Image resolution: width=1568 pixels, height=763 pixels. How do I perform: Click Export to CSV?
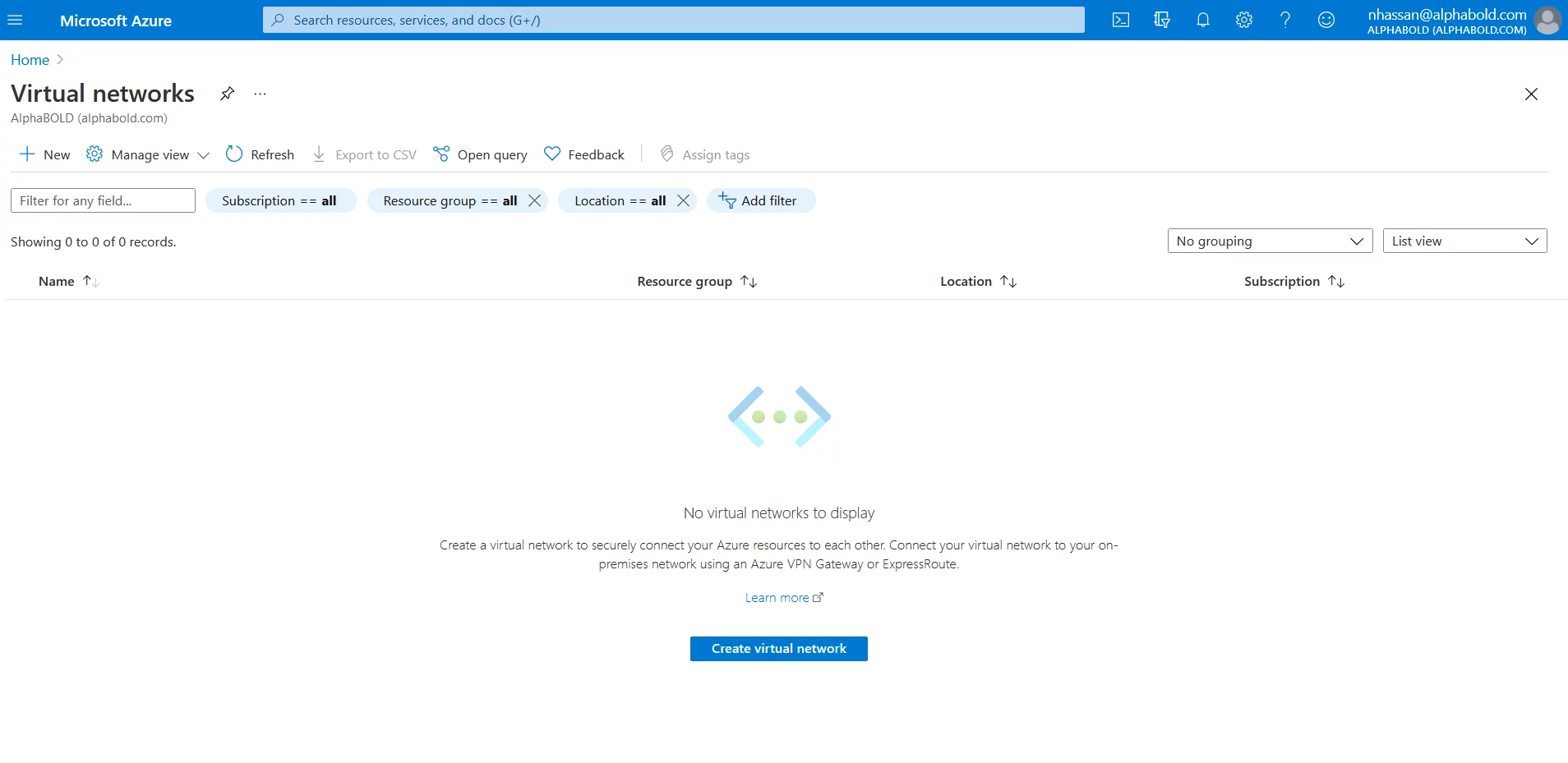click(x=364, y=154)
